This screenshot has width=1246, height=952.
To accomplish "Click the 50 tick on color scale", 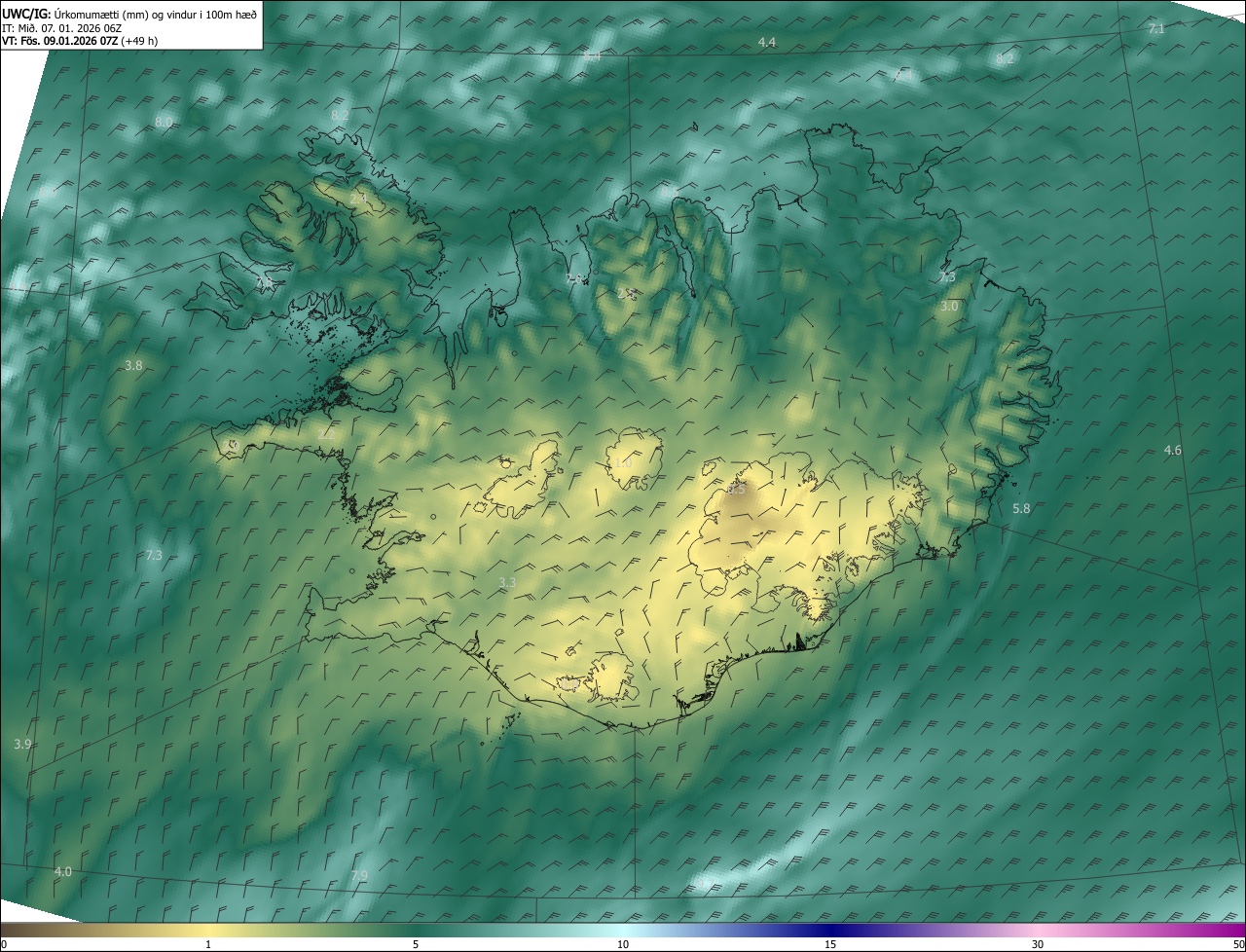I will pyautogui.click(x=1238, y=945).
